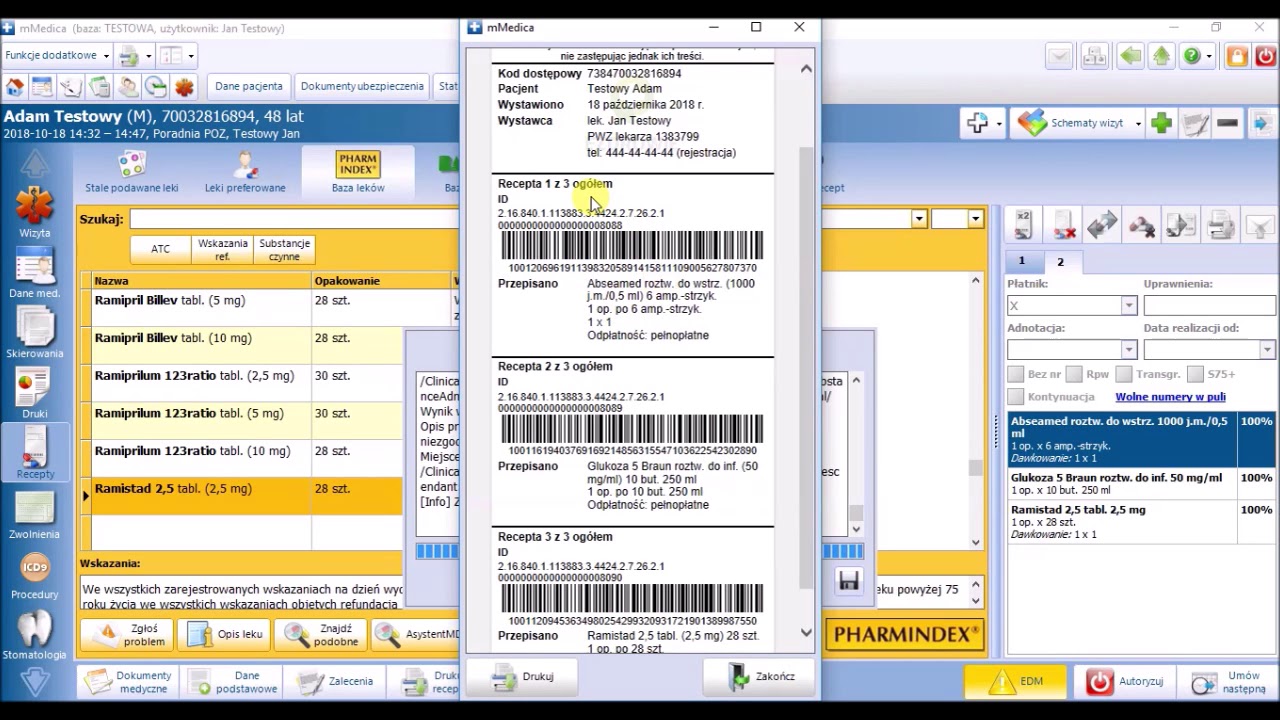Click the Umów następną button

point(1229,681)
